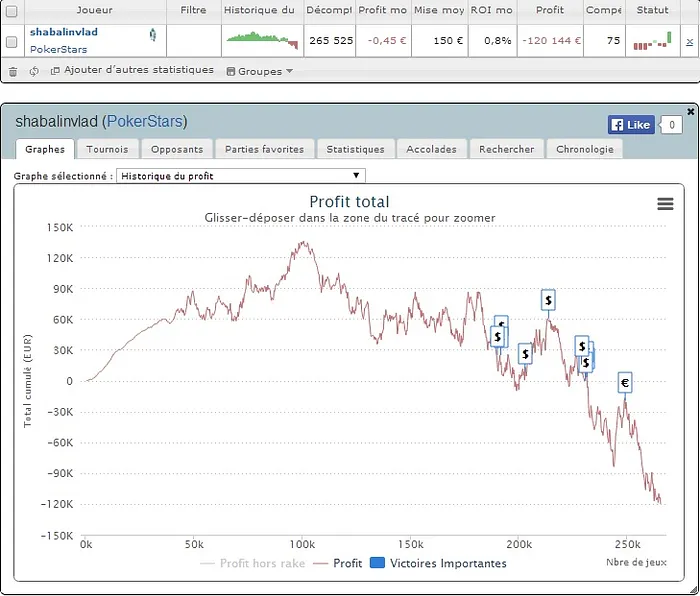
Task: Switch to the Tournois tab
Action: point(107,149)
